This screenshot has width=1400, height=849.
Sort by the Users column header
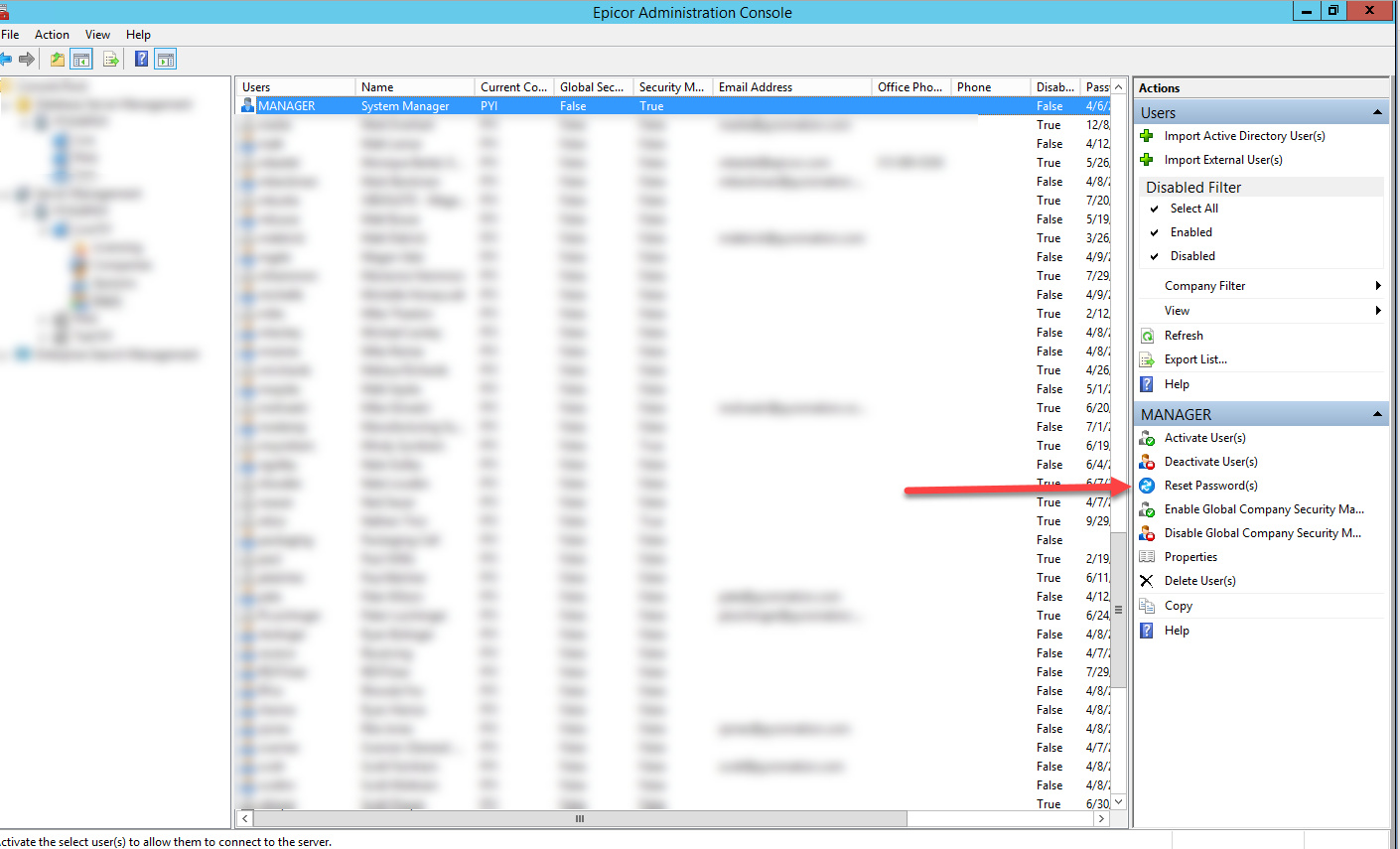coord(295,87)
